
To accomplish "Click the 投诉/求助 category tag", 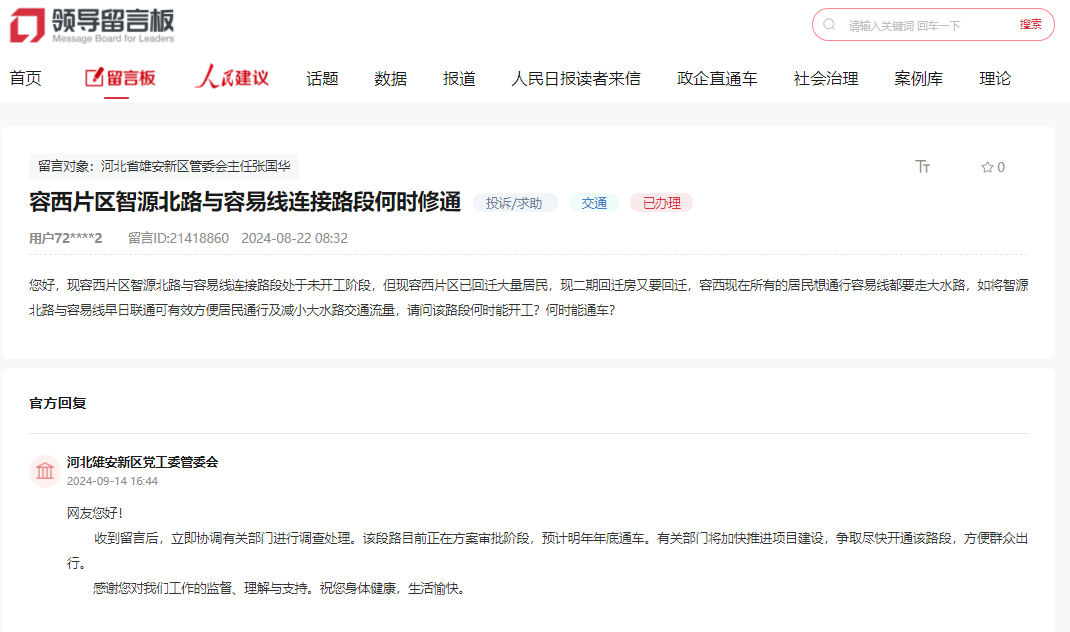I will pyautogui.click(x=514, y=203).
